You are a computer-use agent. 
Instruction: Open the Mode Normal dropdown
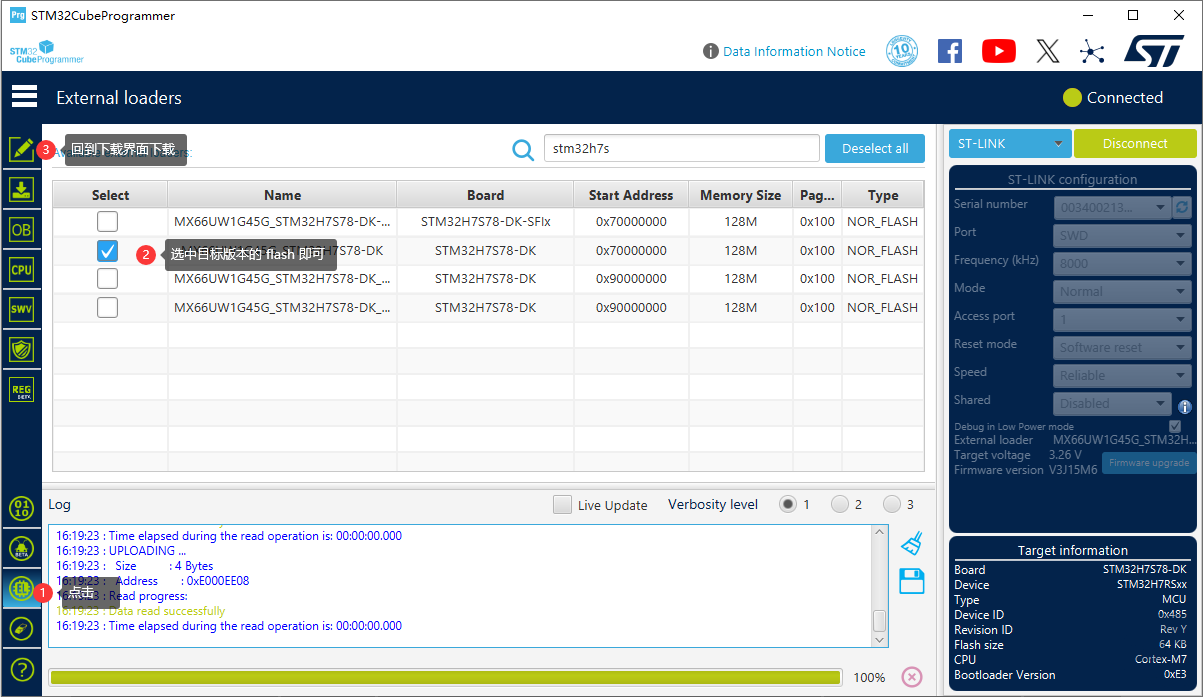[1123, 291]
